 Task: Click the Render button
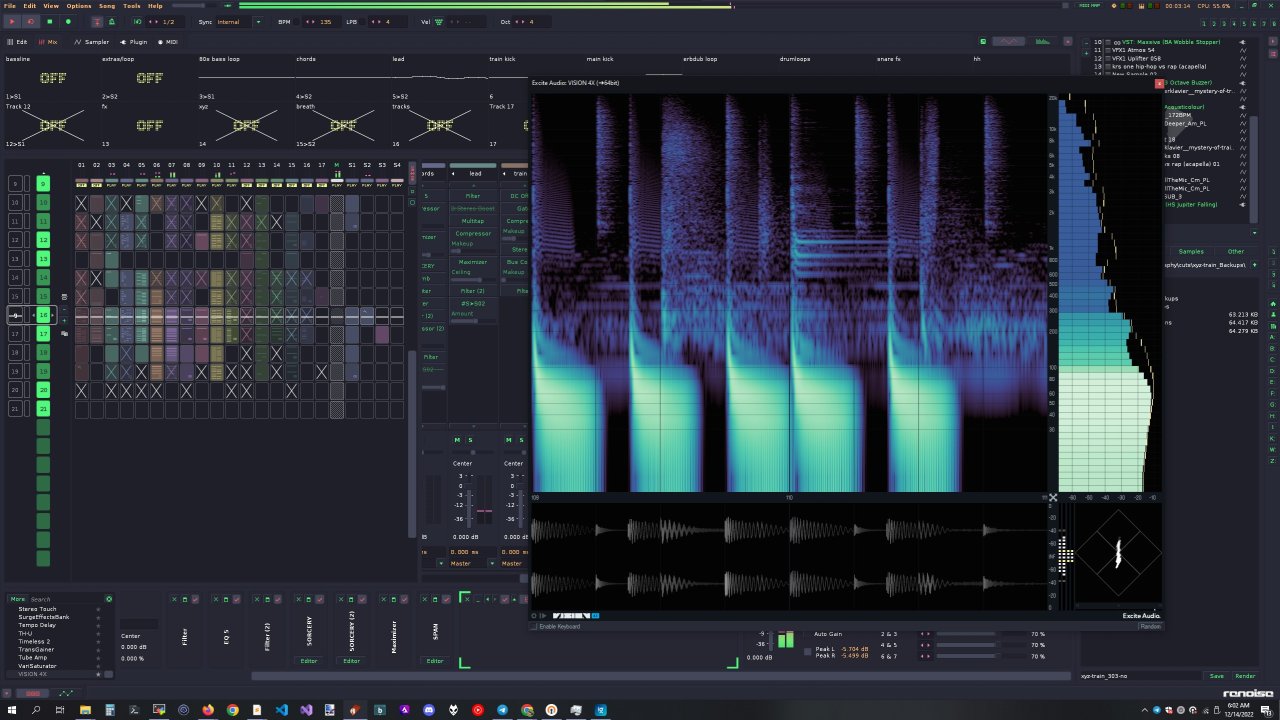(1244, 676)
